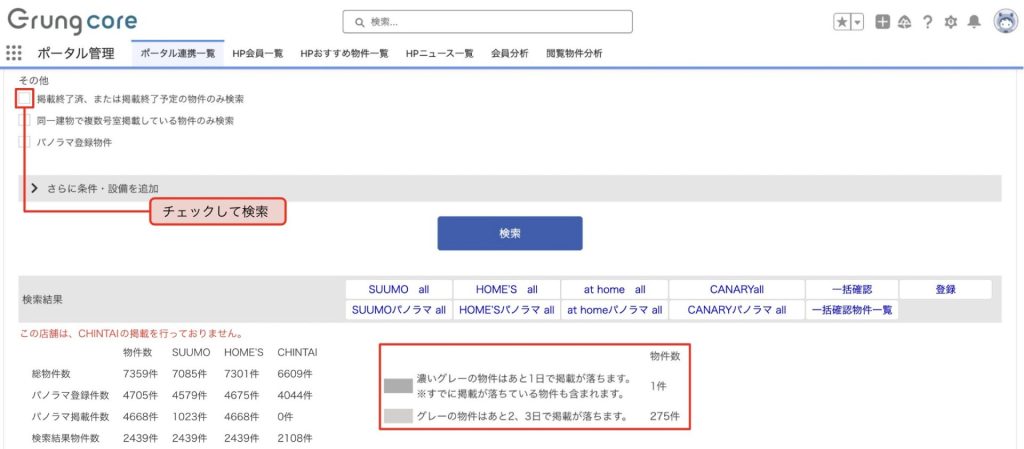Switch to the HP会員一覧 tab

click(x=258, y=54)
